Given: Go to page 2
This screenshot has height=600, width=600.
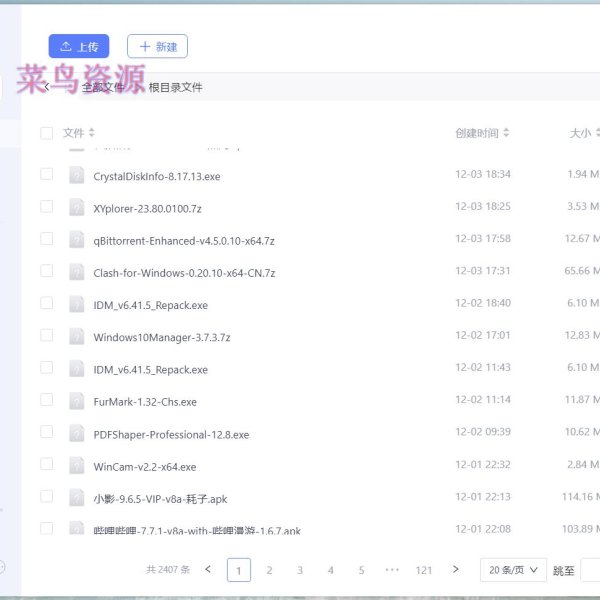Looking at the screenshot, I should pos(269,570).
